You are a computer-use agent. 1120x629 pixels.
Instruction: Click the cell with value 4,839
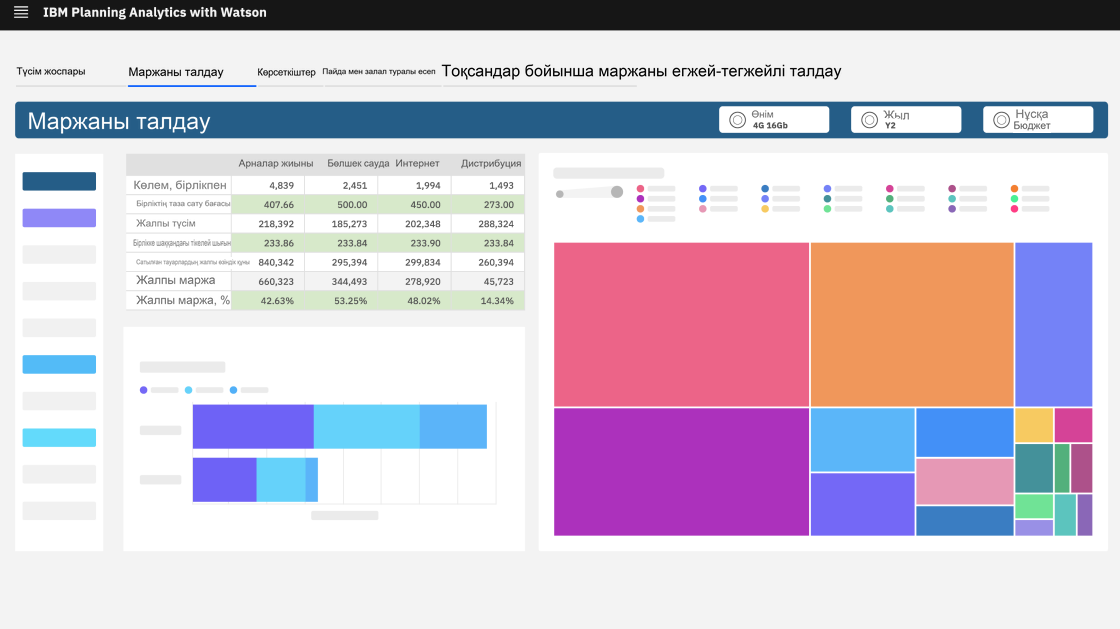pyautogui.click(x=269, y=185)
